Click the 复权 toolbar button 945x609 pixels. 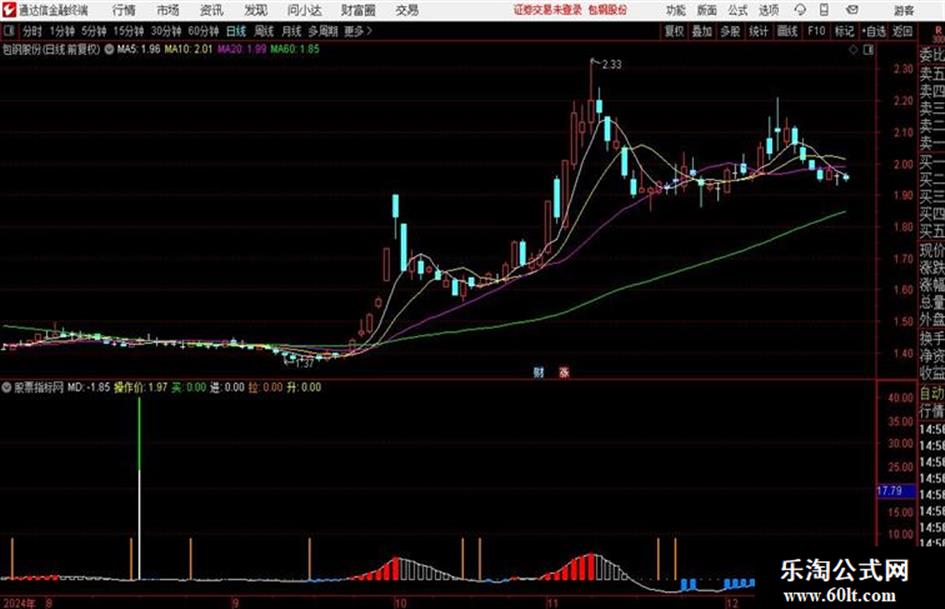[674, 31]
